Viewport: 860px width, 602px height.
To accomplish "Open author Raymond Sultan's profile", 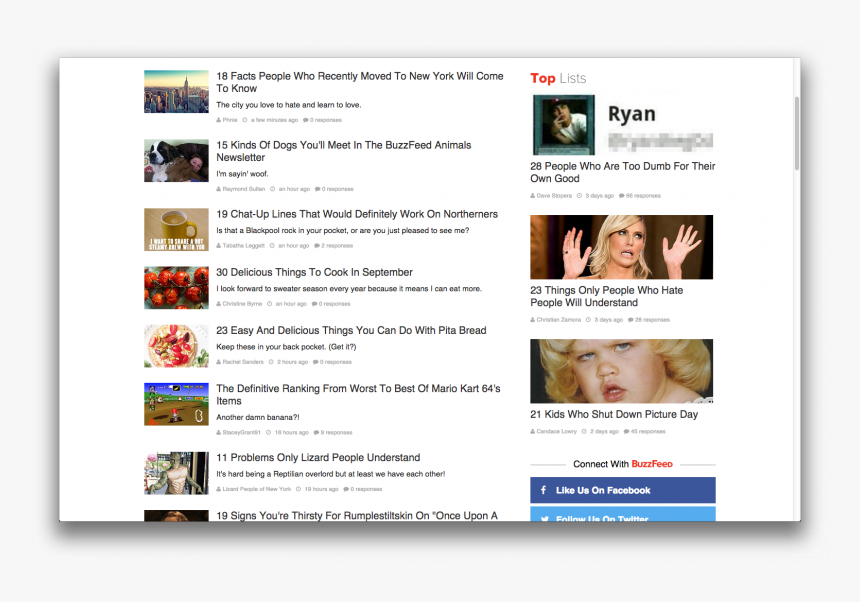I will (244, 189).
